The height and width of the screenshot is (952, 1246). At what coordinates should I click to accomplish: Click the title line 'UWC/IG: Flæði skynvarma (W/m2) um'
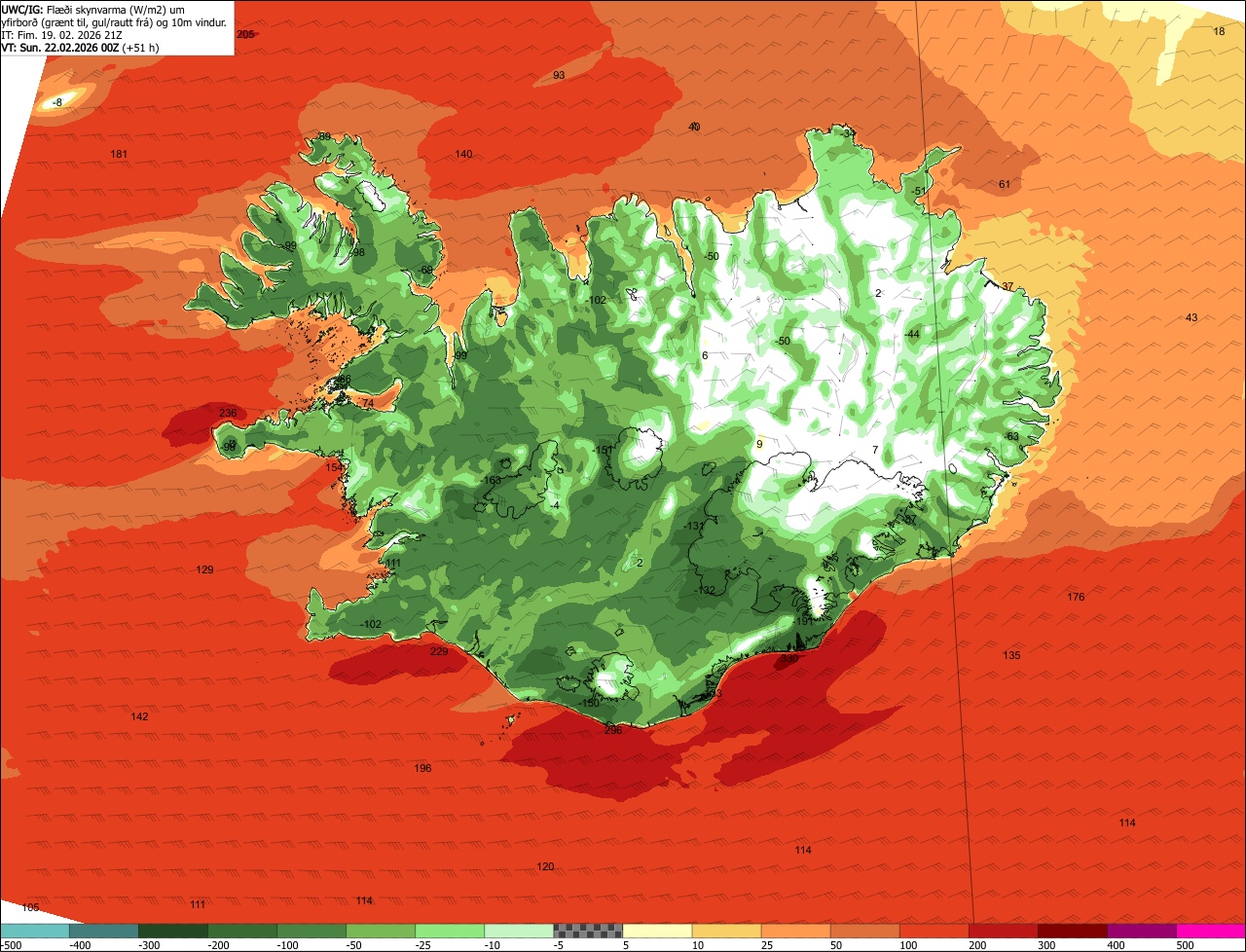(x=93, y=9)
